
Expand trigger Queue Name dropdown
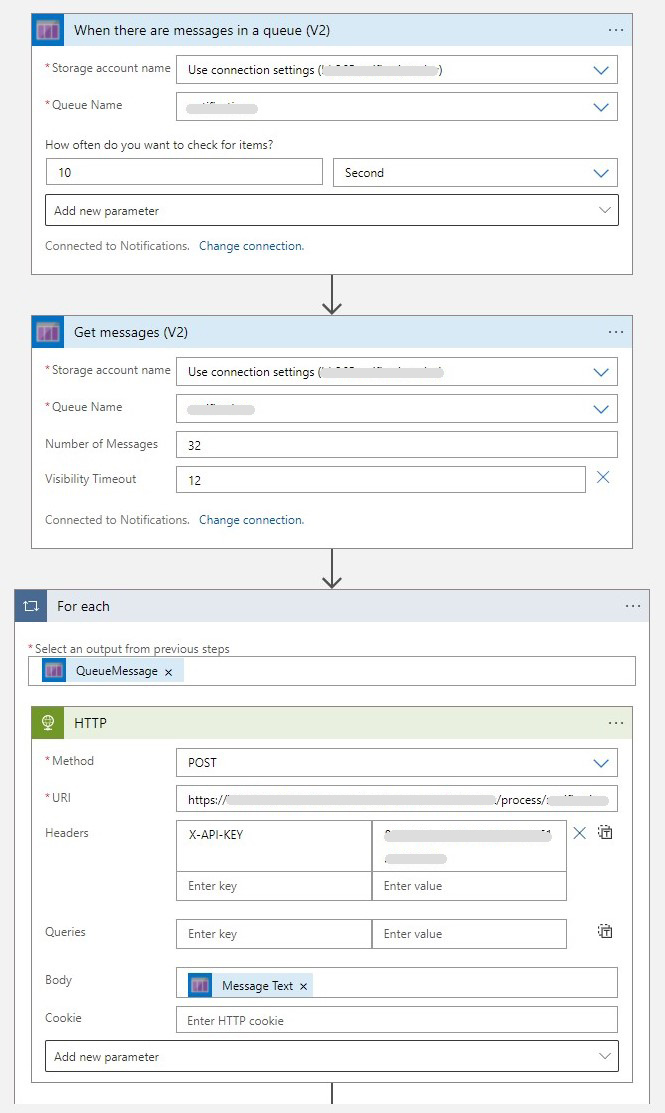click(601, 107)
